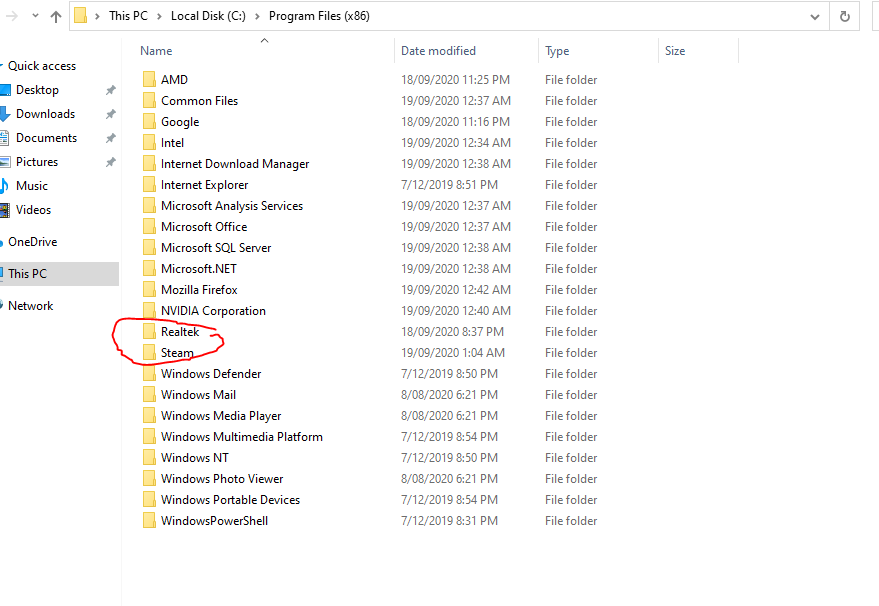
Task: Click the Windows Defender folder icon
Action: point(149,373)
